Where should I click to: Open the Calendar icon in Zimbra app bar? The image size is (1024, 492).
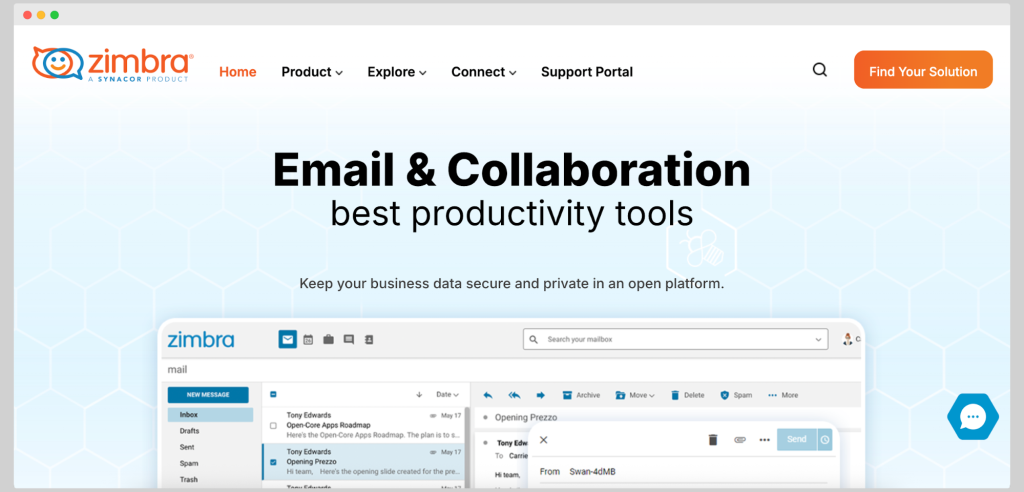[x=308, y=340]
